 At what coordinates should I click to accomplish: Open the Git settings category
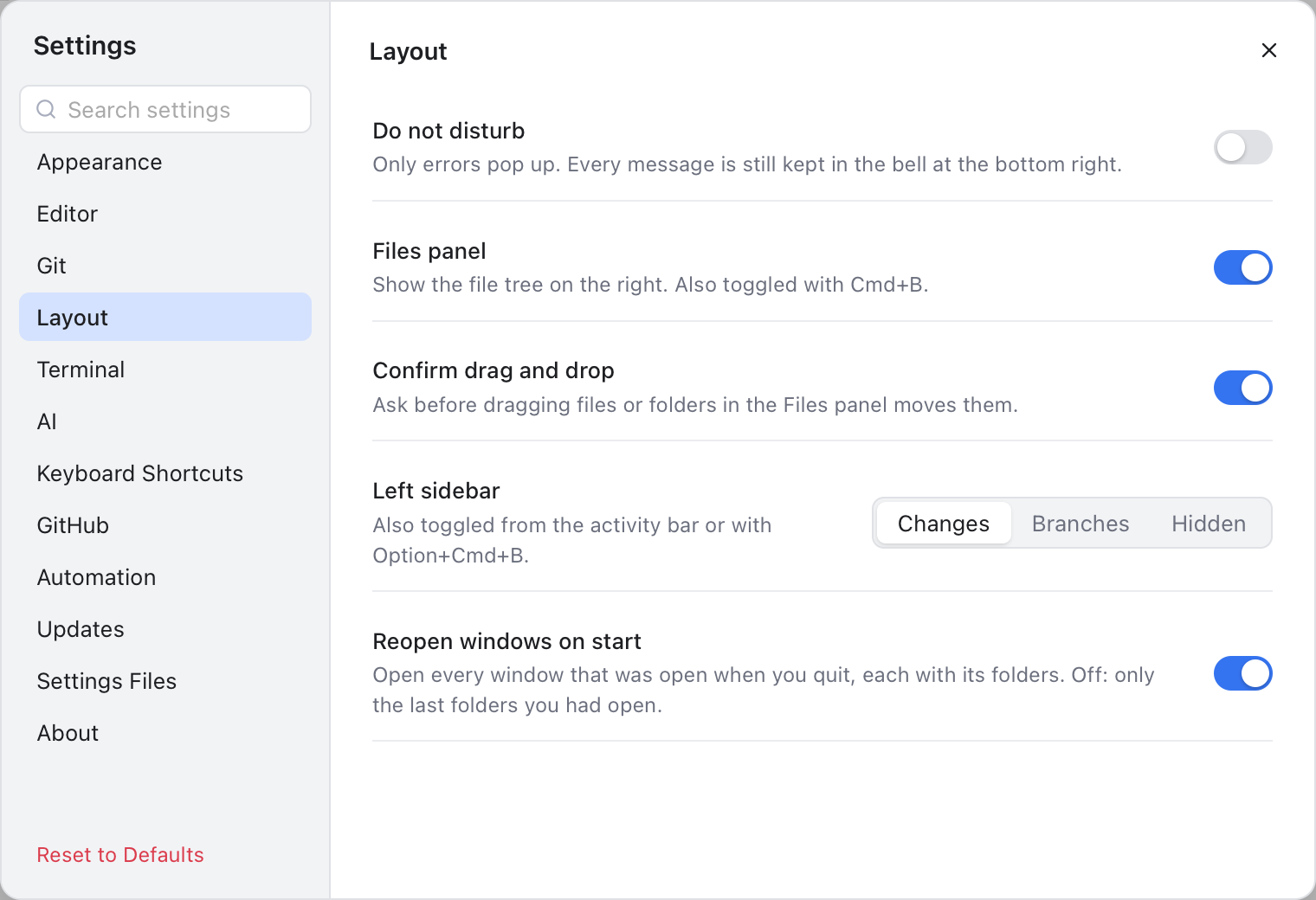[165, 266]
